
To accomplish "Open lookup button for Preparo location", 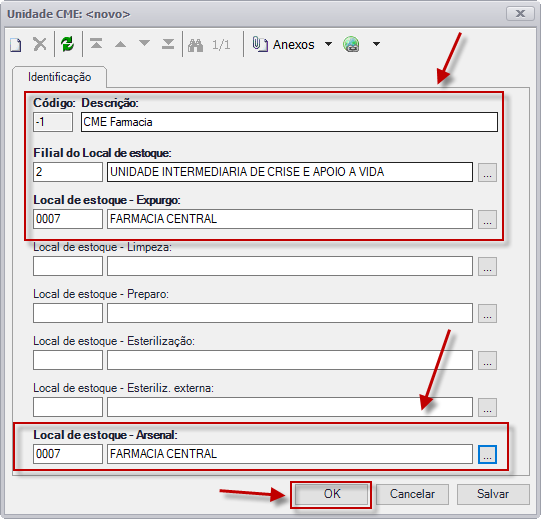I will click(x=487, y=313).
